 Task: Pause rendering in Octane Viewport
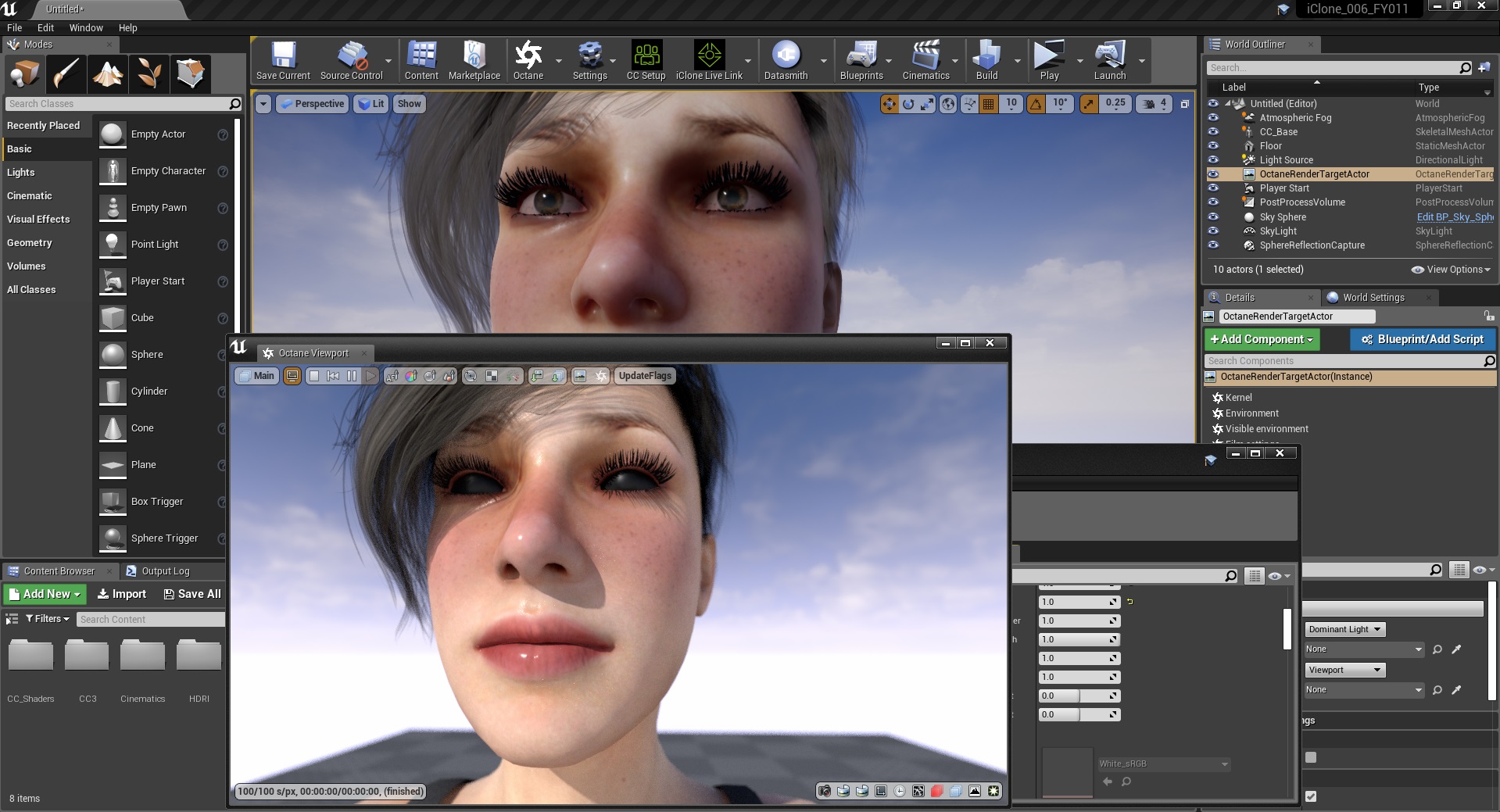pos(352,376)
